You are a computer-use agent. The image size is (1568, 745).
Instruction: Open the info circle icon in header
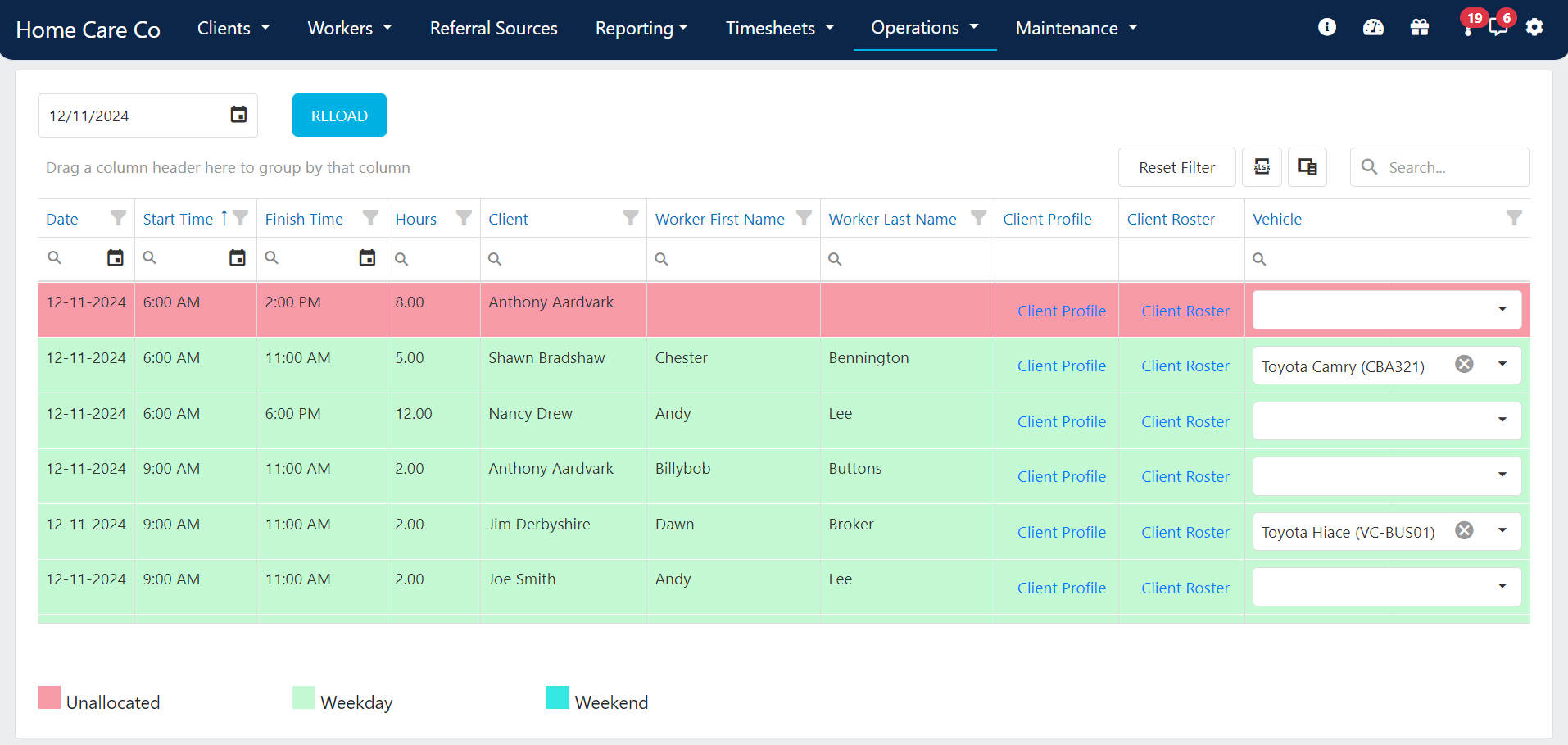point(1327,27)
